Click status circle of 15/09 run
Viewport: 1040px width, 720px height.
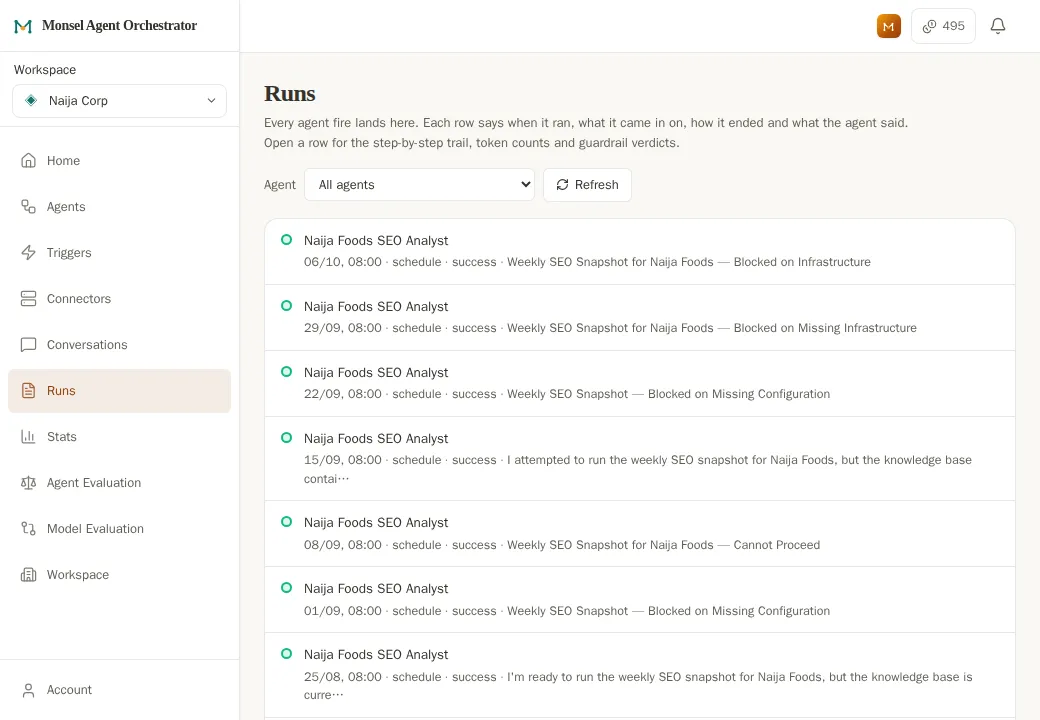[287, 438]
